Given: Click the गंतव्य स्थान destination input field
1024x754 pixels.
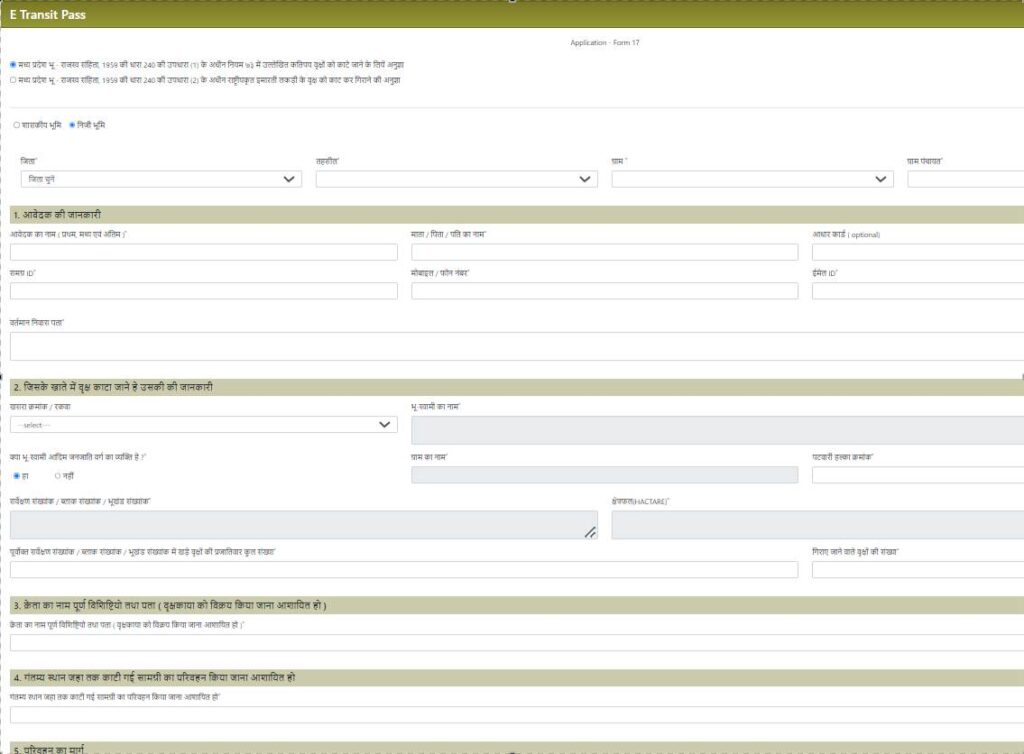Looking at the screenshot, I should [517, 715].
